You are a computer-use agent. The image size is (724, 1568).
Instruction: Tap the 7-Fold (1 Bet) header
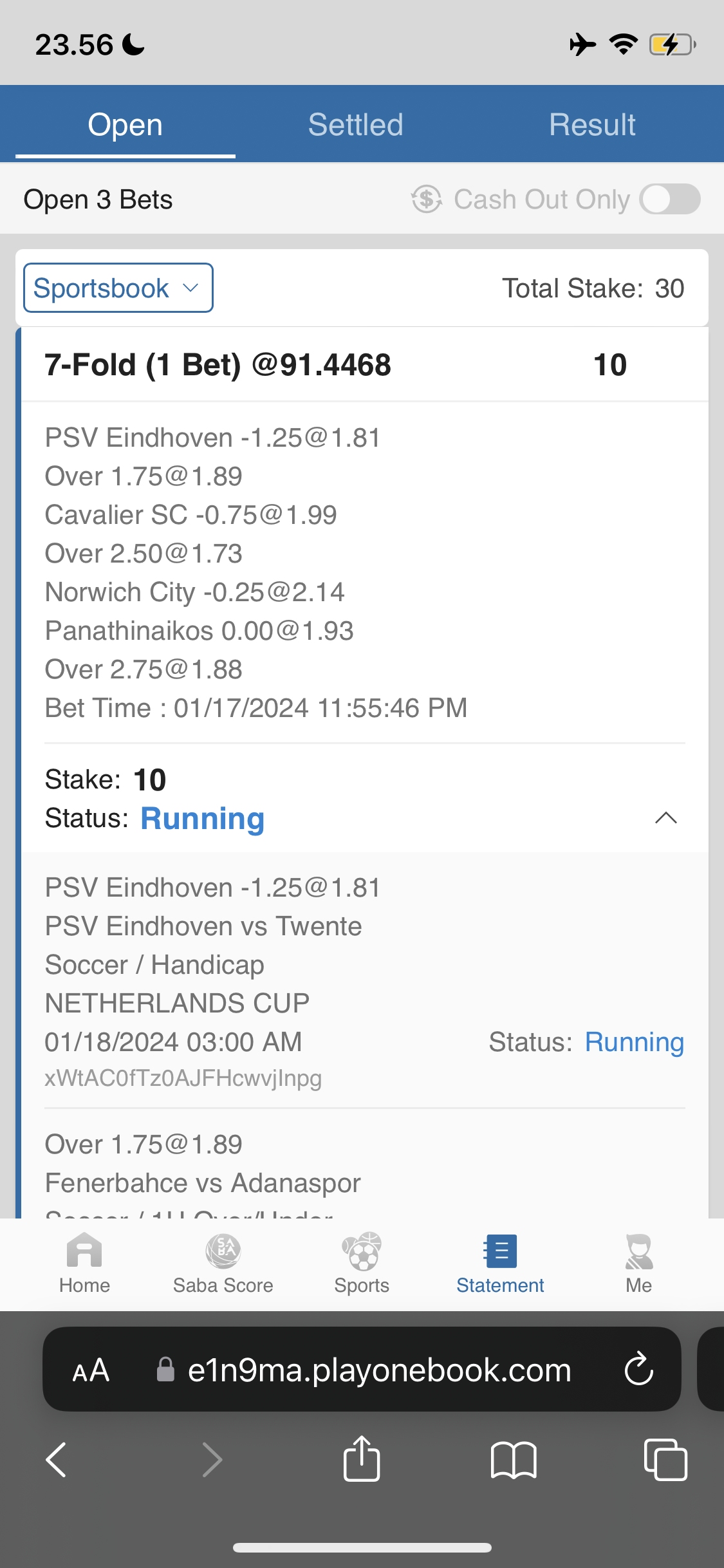(x=218, y=365)
